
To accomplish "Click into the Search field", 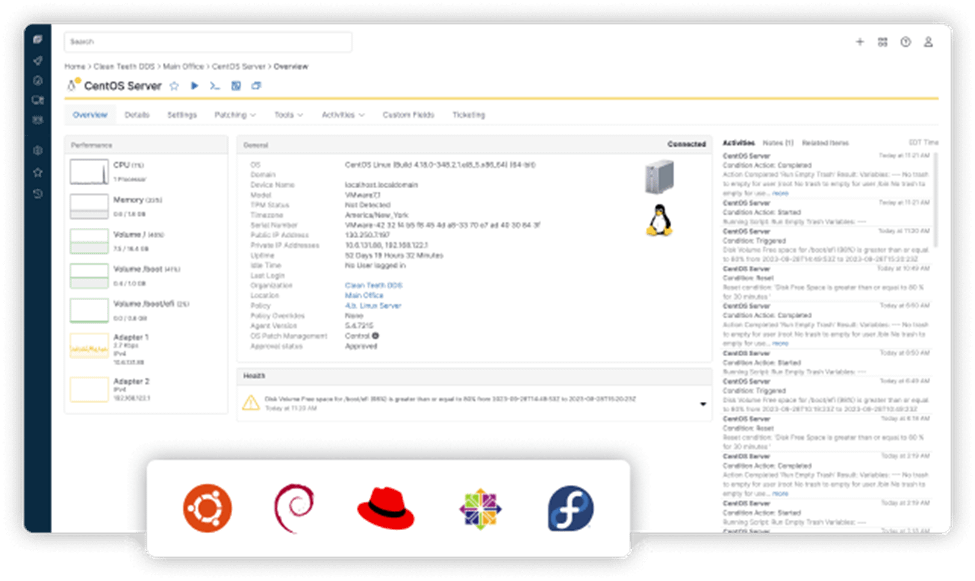I will 208,42.
